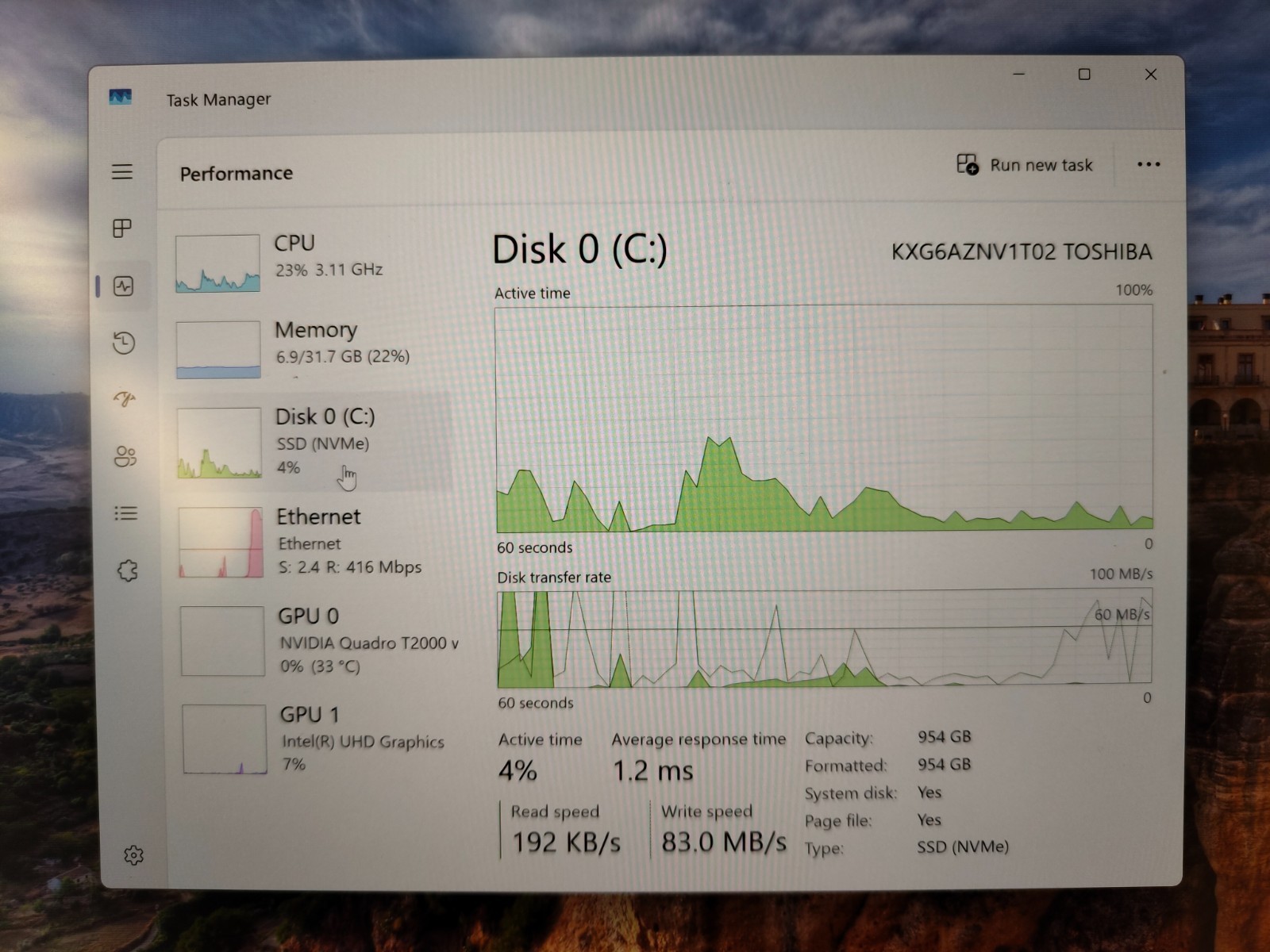Go to the Processes page icon

click(122, 228)
